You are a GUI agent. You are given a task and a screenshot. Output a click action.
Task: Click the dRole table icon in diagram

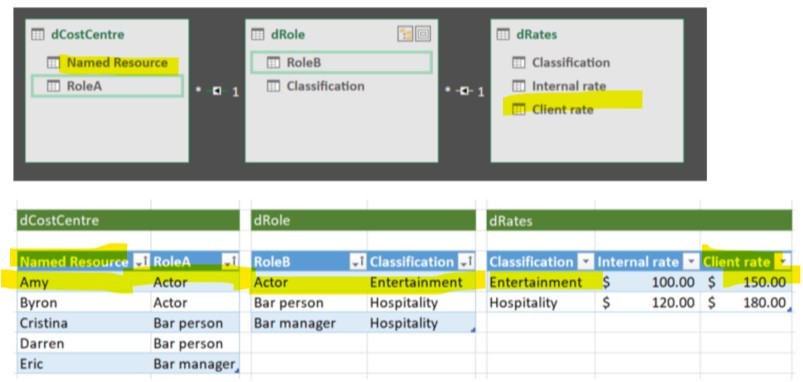click(x=258, y=35)
